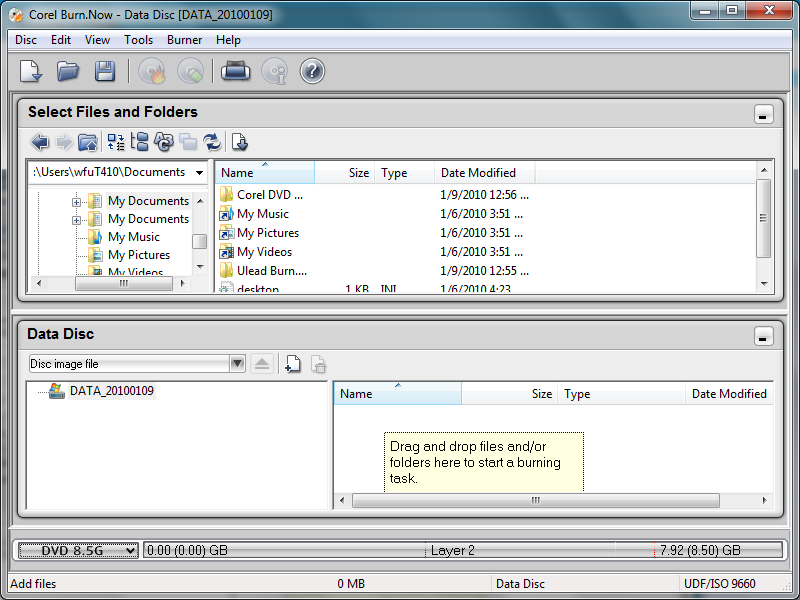
Task: Click the file browser vertical scrollbar up arrow
Action: coord(764,170)
